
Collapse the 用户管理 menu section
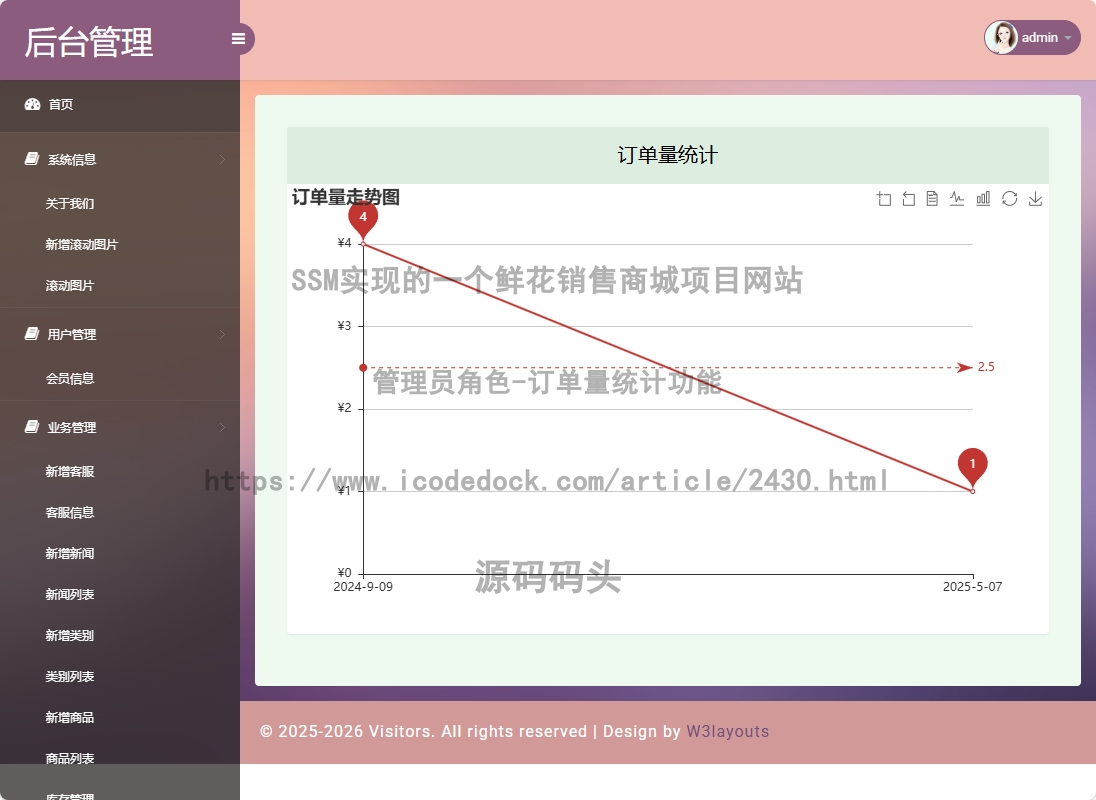point(120,334)
